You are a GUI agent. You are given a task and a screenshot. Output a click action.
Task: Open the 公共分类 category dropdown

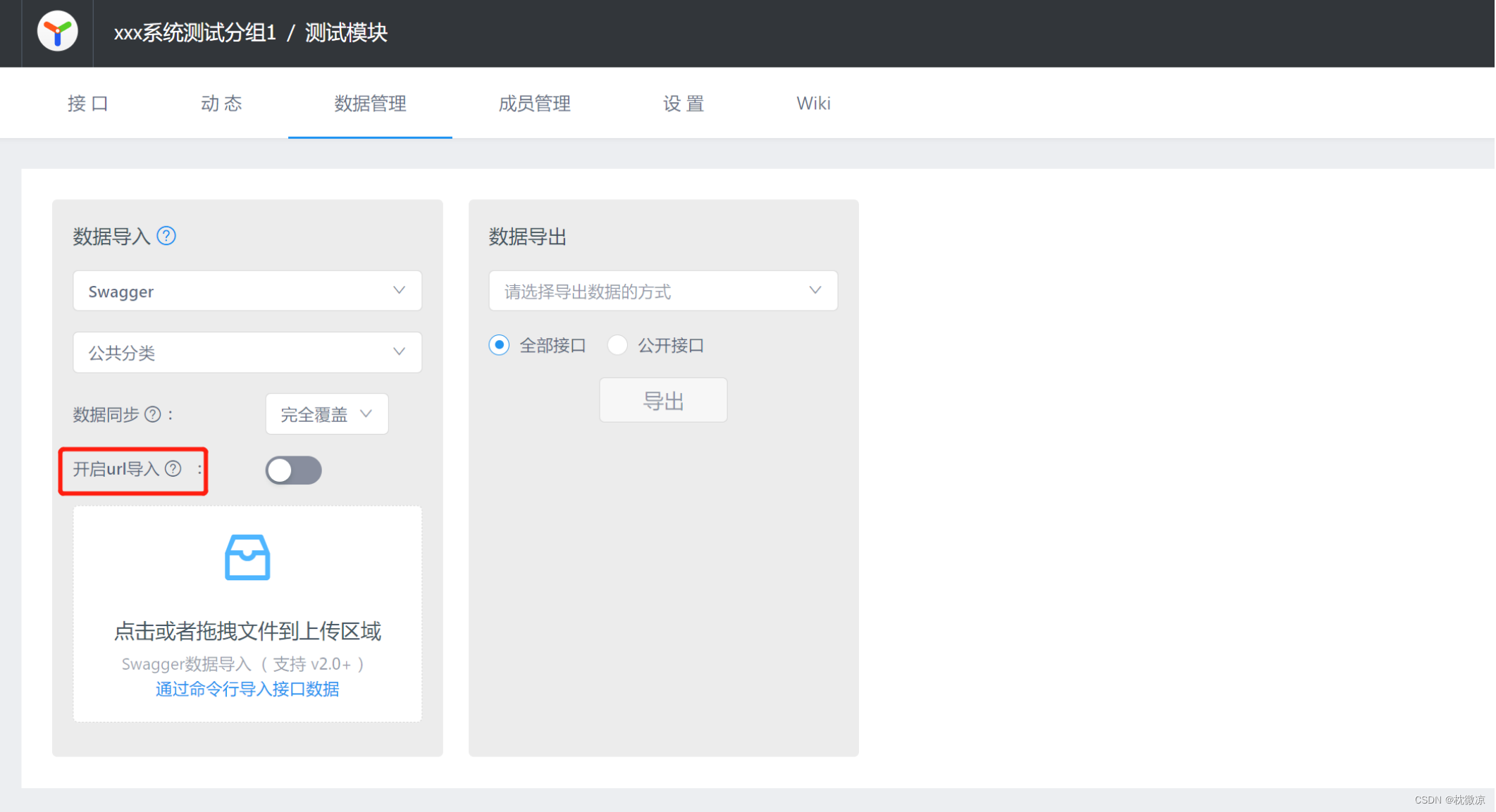pyautogui.click(x=247, y=352)
